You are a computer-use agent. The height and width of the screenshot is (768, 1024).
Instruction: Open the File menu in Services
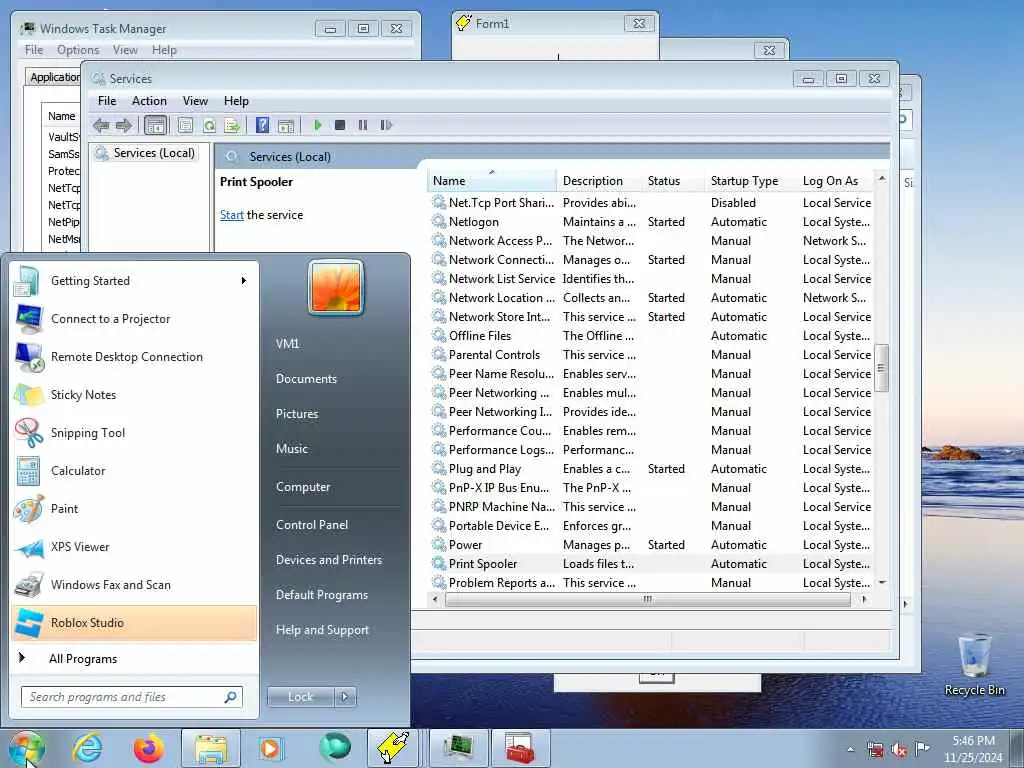click(x=107, y=101)
